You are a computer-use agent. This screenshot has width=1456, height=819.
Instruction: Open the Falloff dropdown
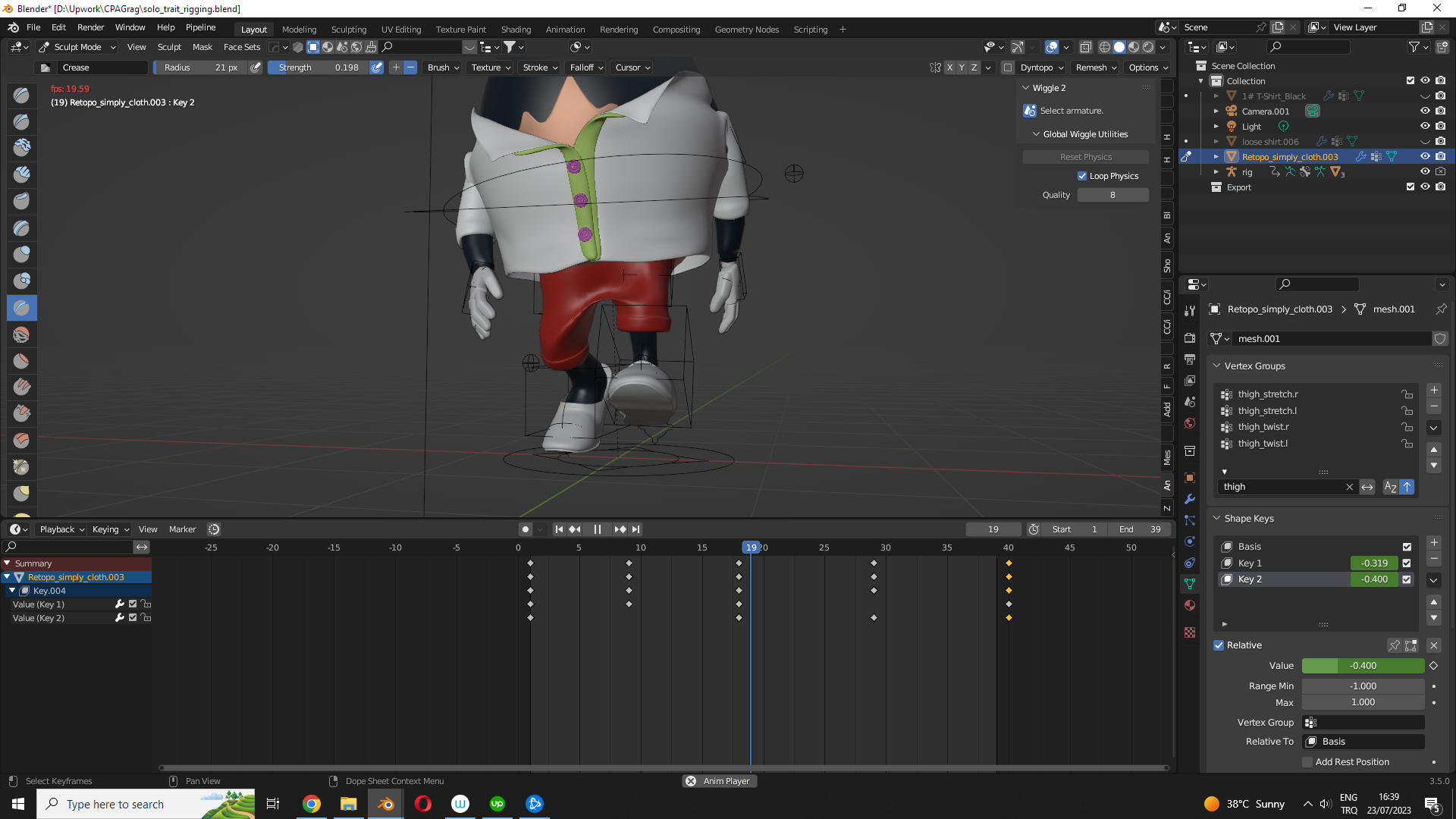pos(586,67)
